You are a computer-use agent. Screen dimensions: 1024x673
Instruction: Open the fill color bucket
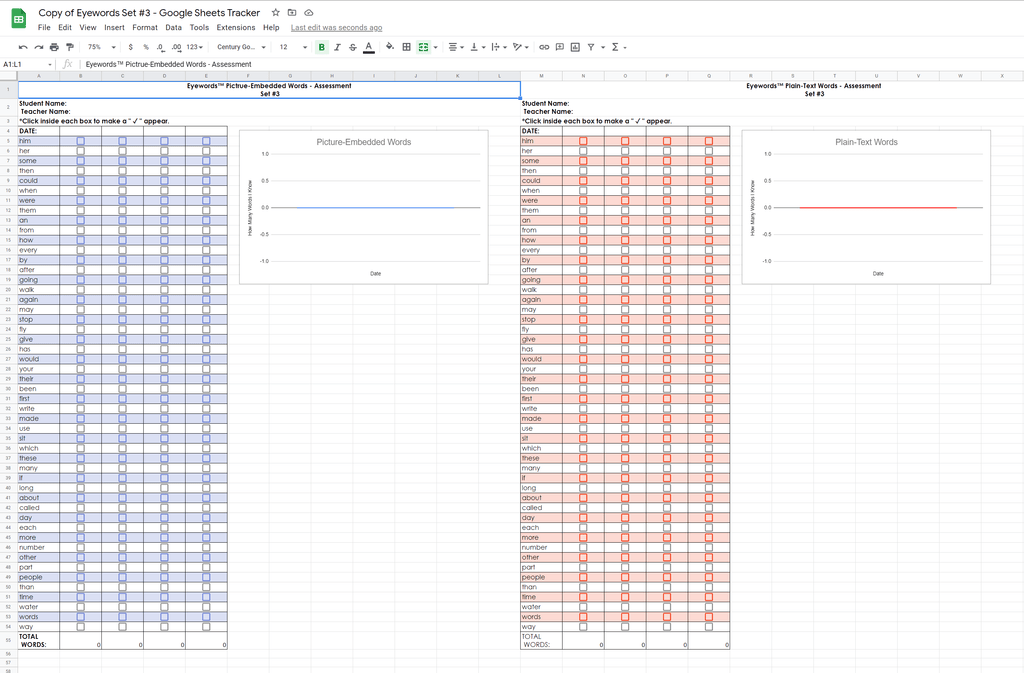tap(390, 47)
